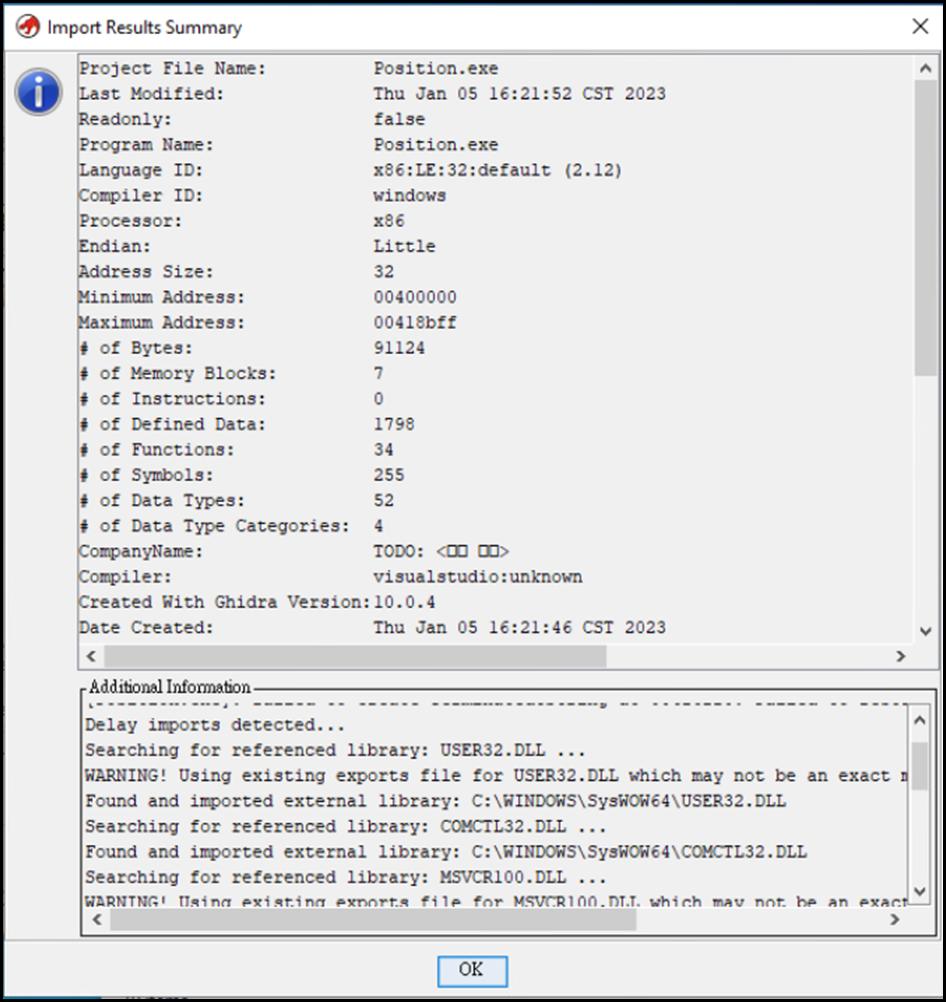
Task: Click Maximum Address '00418bff'
Action: 415,323
